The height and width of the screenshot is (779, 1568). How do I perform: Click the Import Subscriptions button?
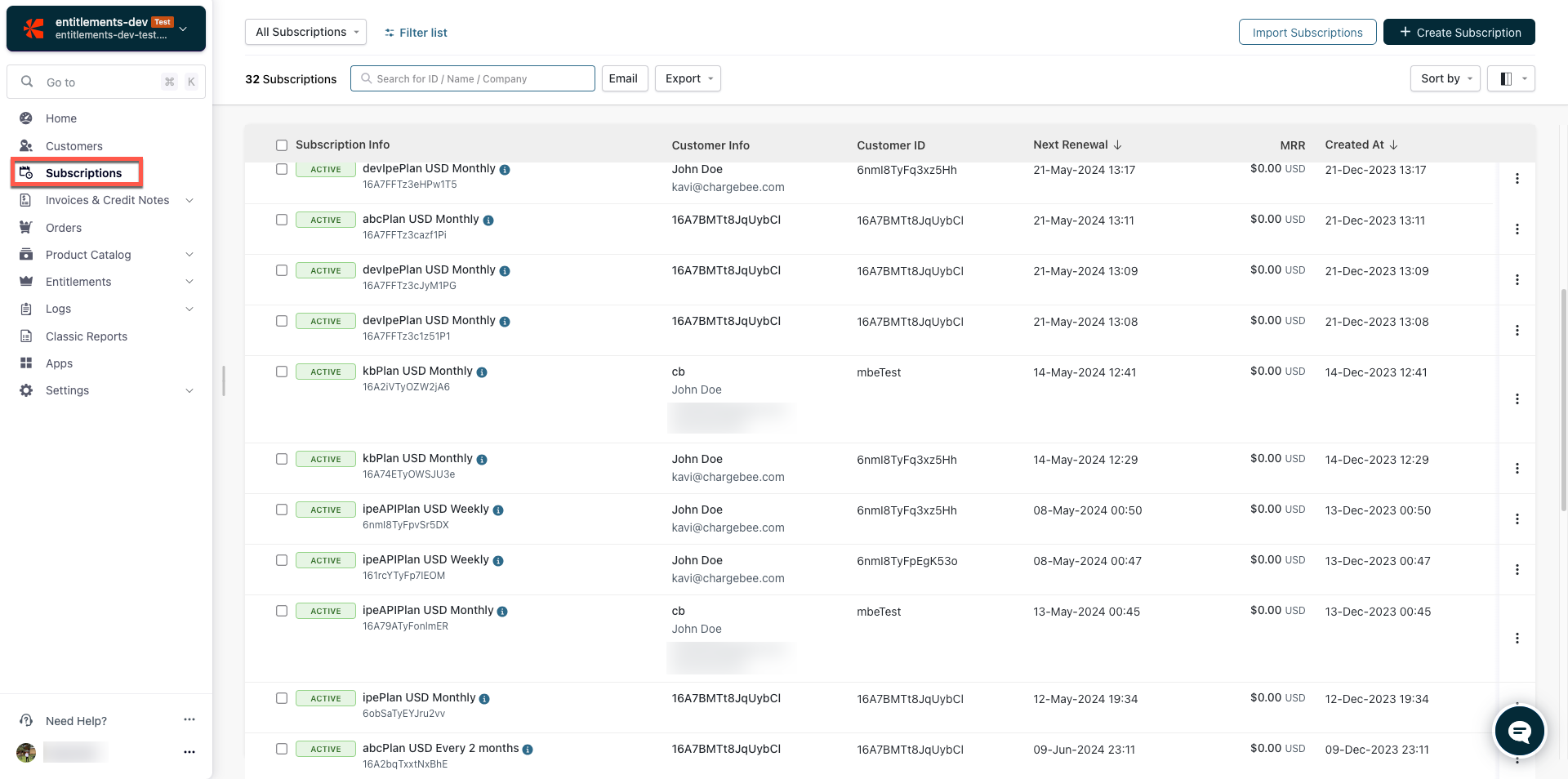(x=1307, y=32)
